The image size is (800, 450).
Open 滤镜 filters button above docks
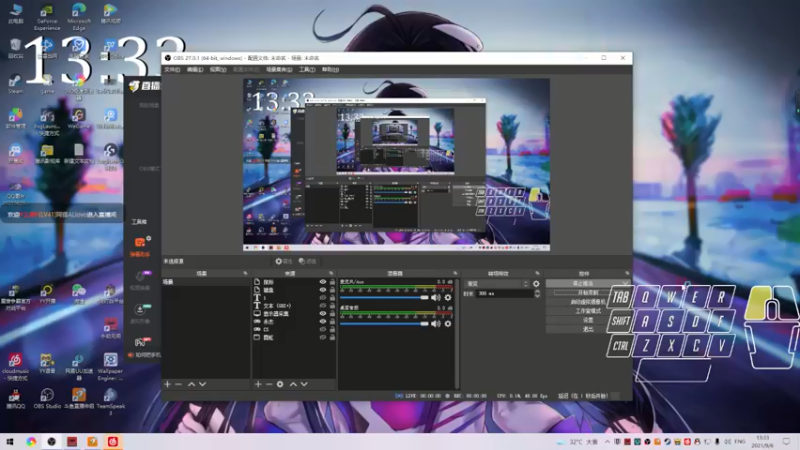[308, 261]
